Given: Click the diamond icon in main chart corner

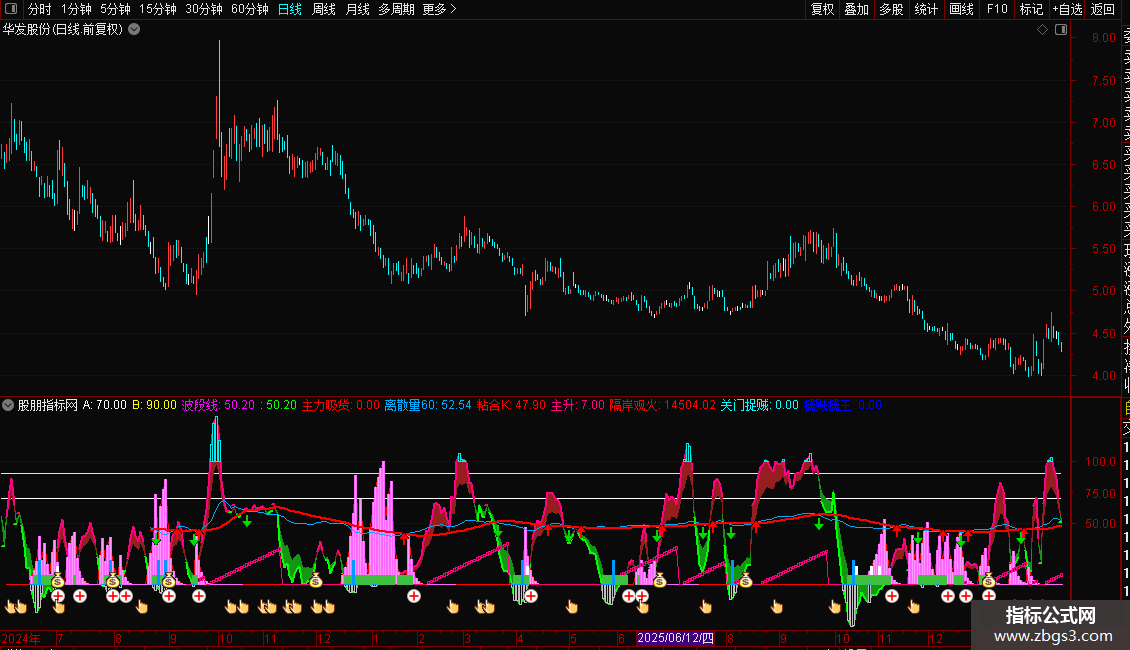Looking at the screenshot, I should click(1042, 30).
